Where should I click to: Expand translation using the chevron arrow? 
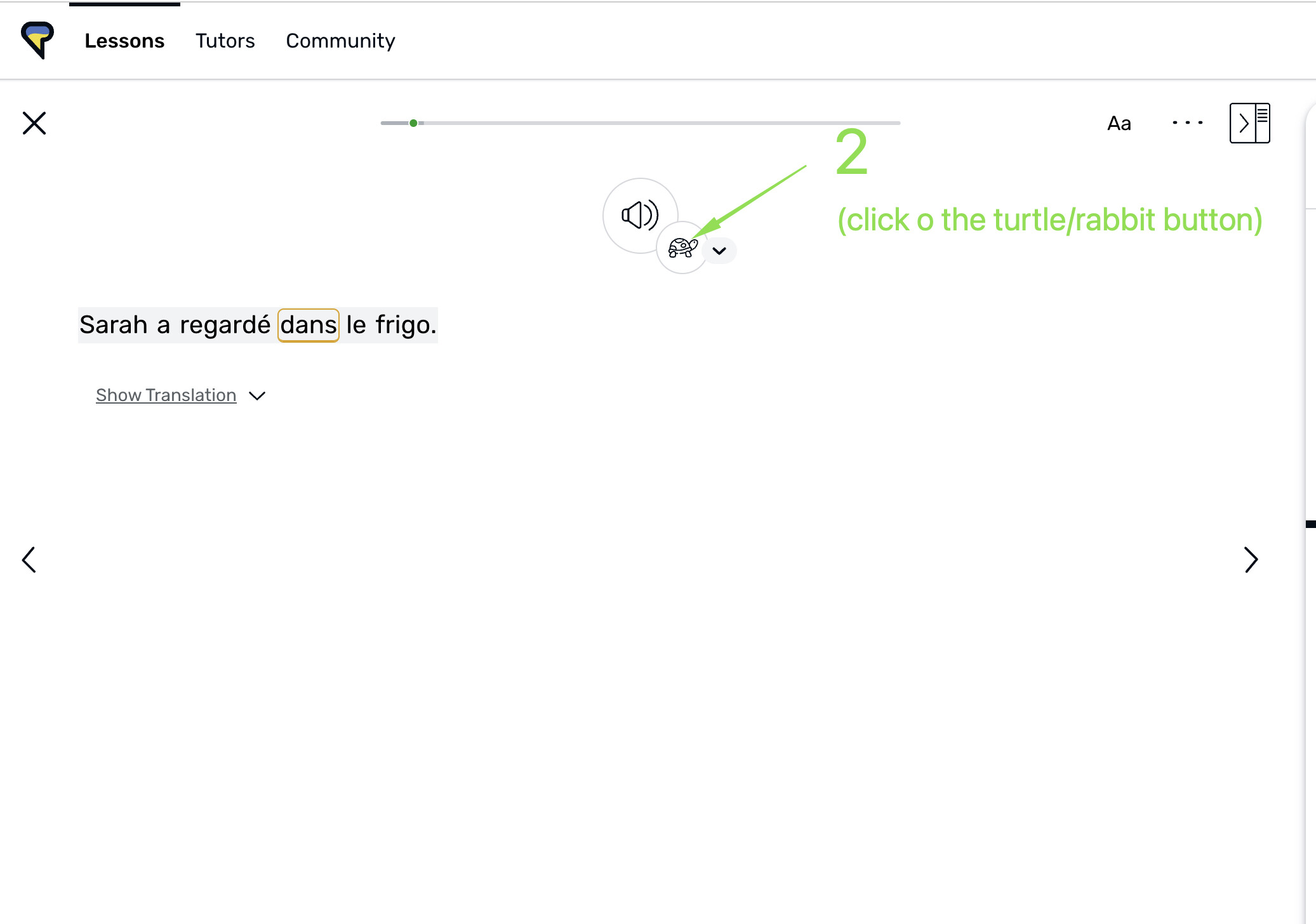257,396
